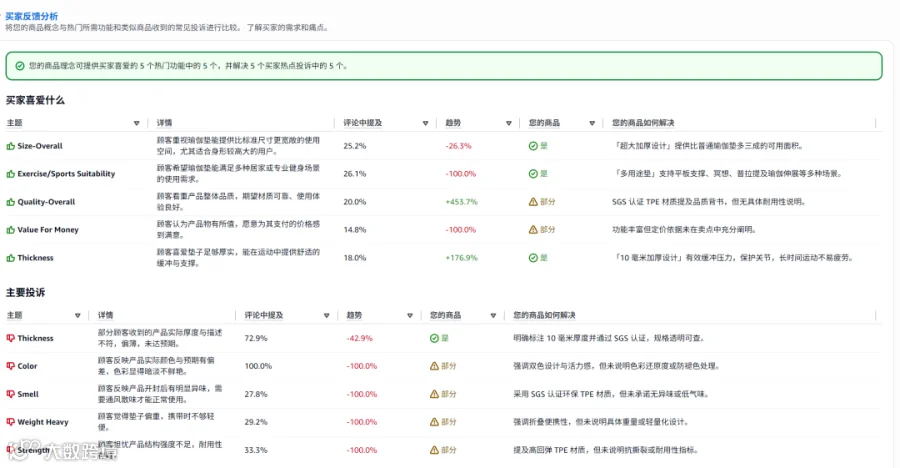900x468 pixels.
Task: Click the 买家喜爱什么 section heading
Action: pyautogui.click(x=35, y=100)
